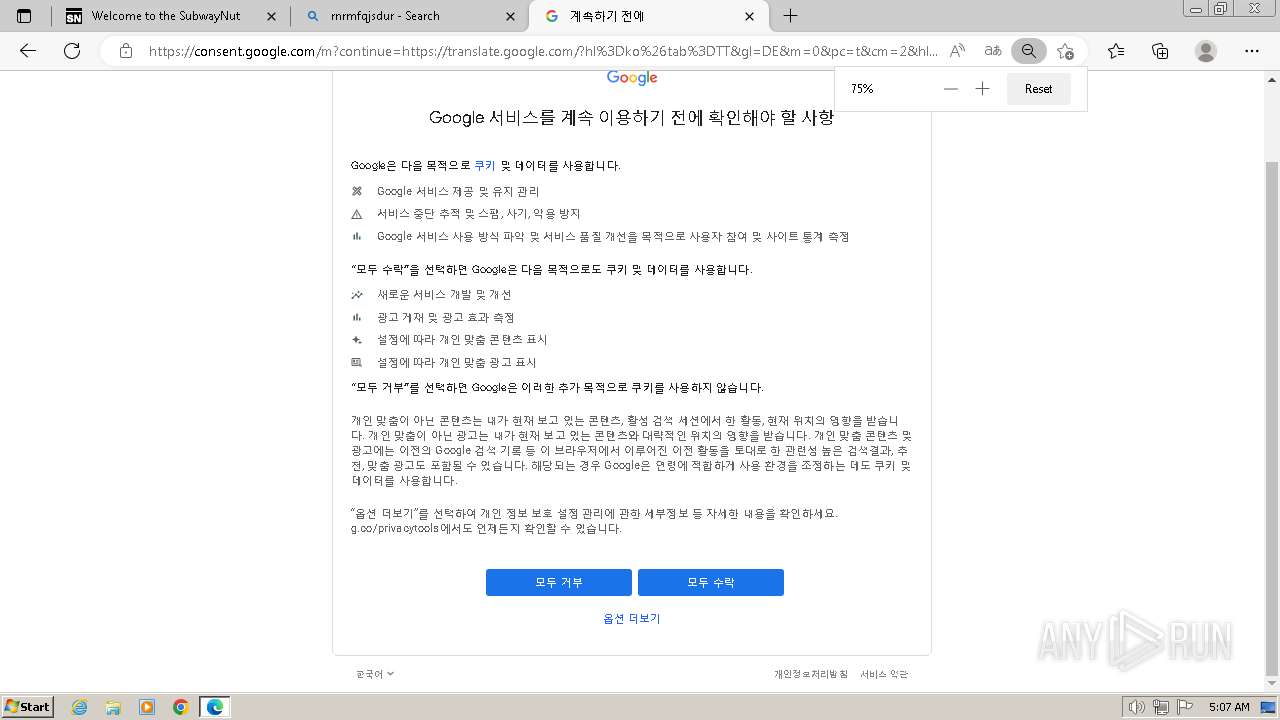Increase zoom with the plus button
This screenshot has height=720, width=1280.
pyautogui.click(x=983, y=89)
